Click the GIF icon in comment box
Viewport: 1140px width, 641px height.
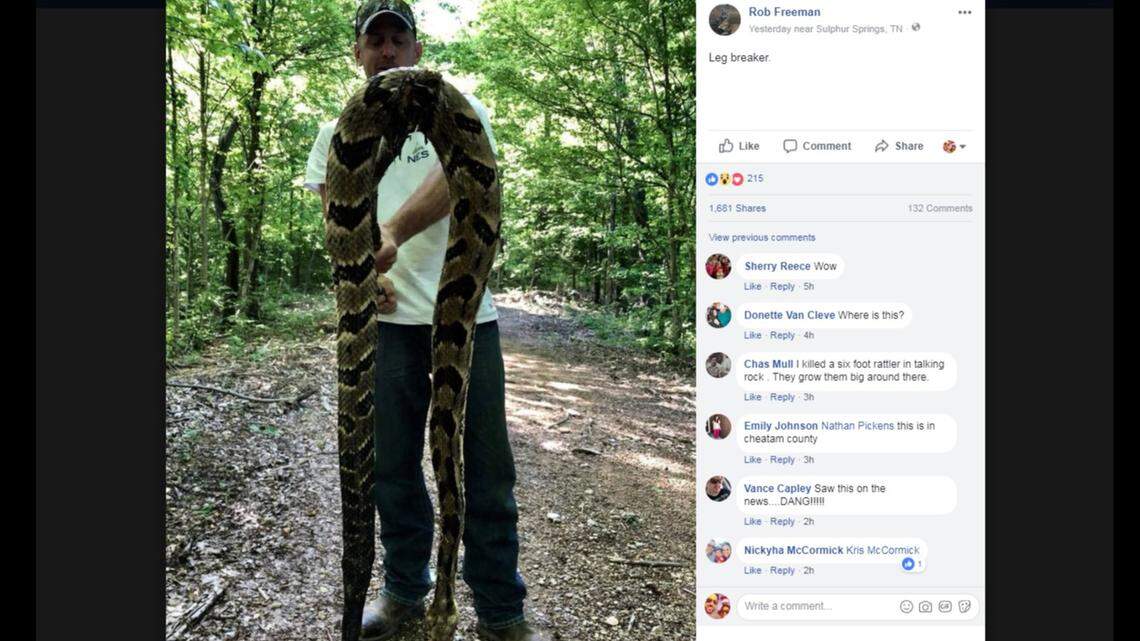[945, 606]
